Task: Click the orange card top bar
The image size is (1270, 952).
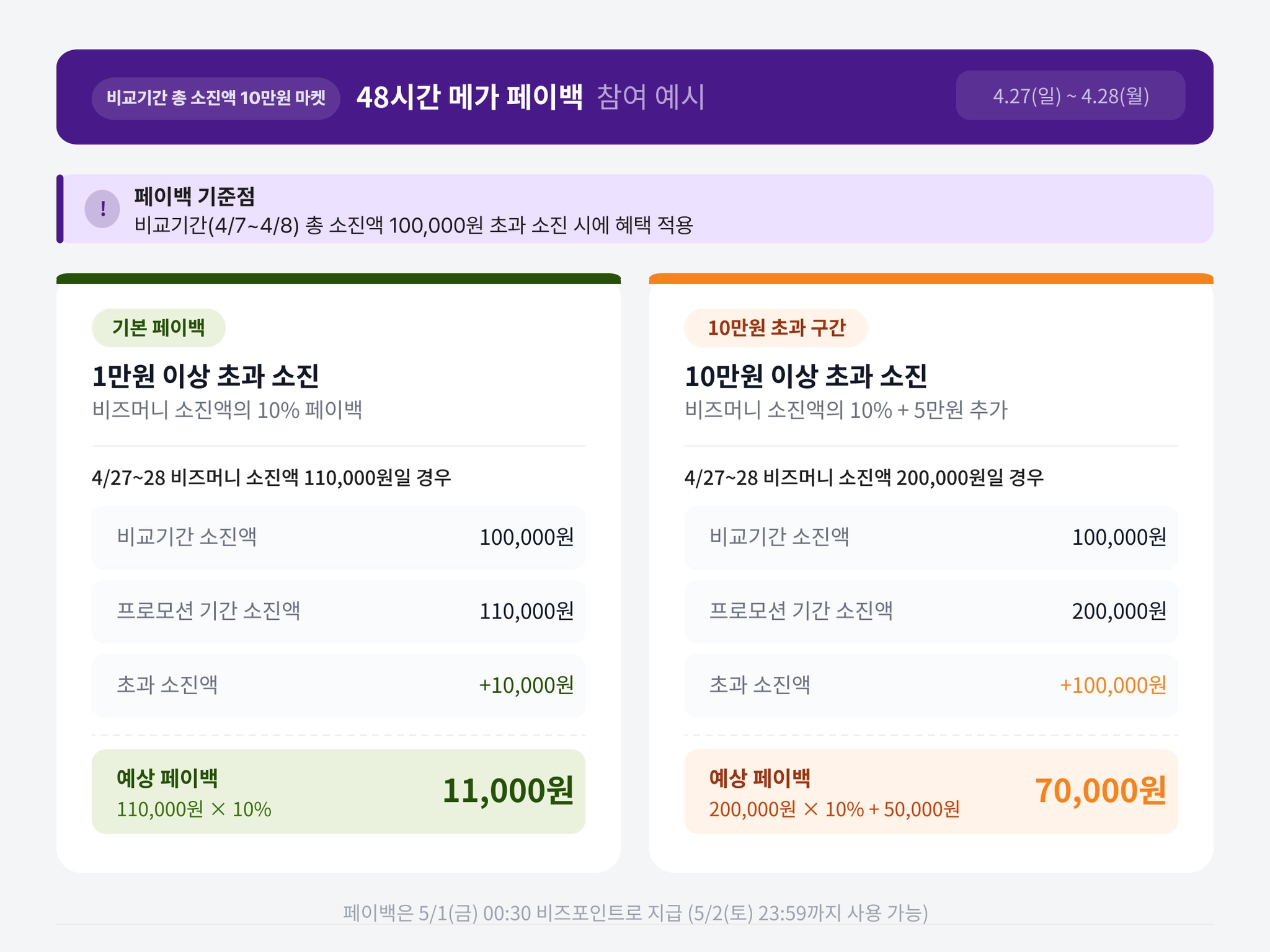Action: pyautogui.click(x=930, y=278)
